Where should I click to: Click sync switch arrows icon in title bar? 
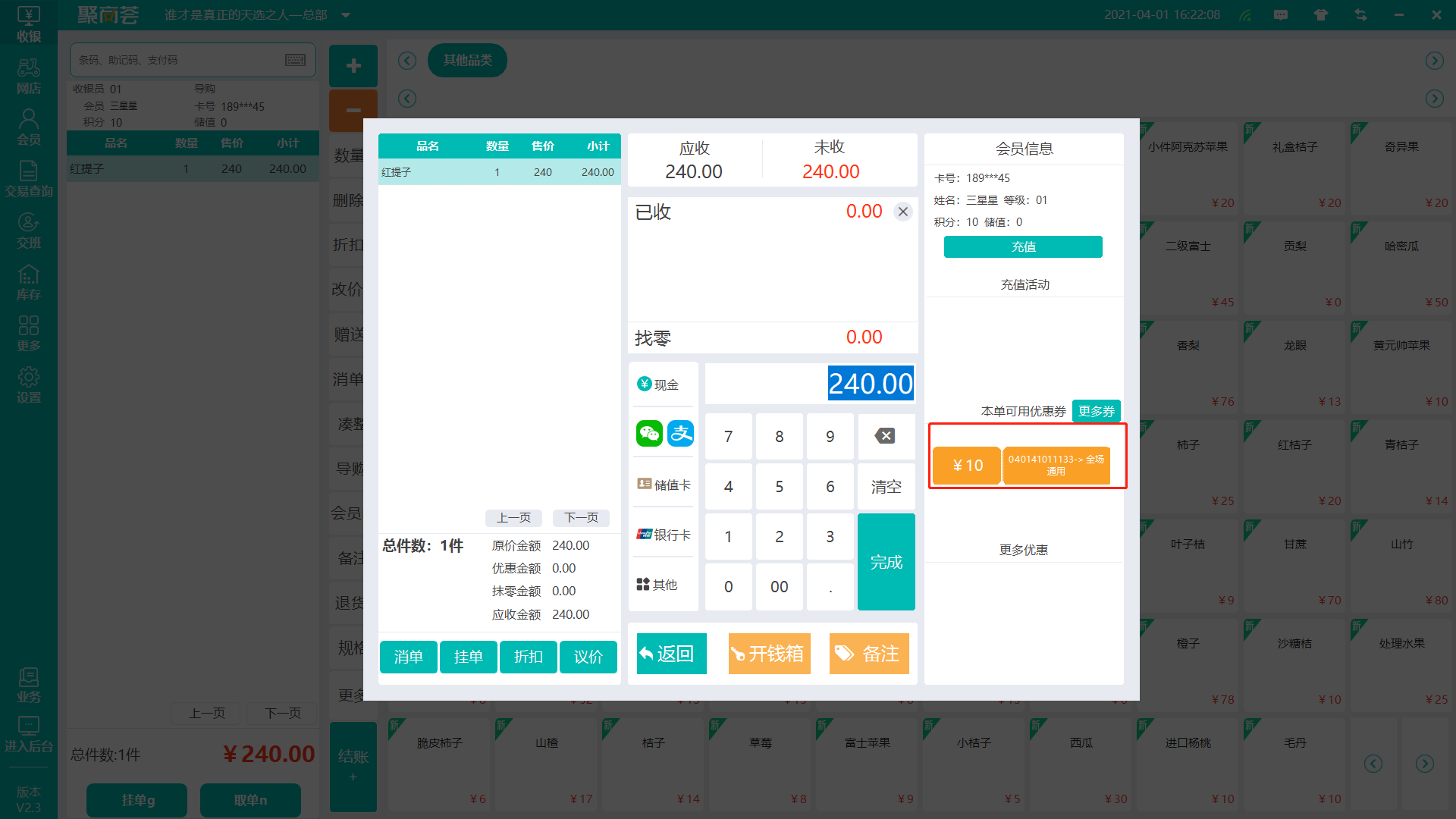pos(1360,14)
